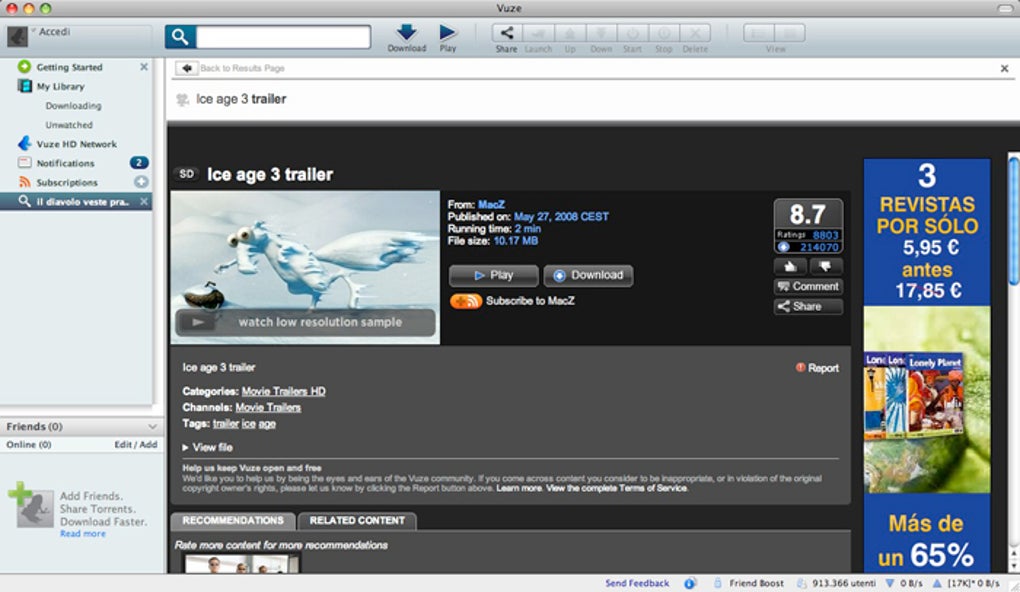Image resolution: width=1020 pixels, height=592 pixels.
Task: Click Edit / Add friends link
Action: coord(136,444)
